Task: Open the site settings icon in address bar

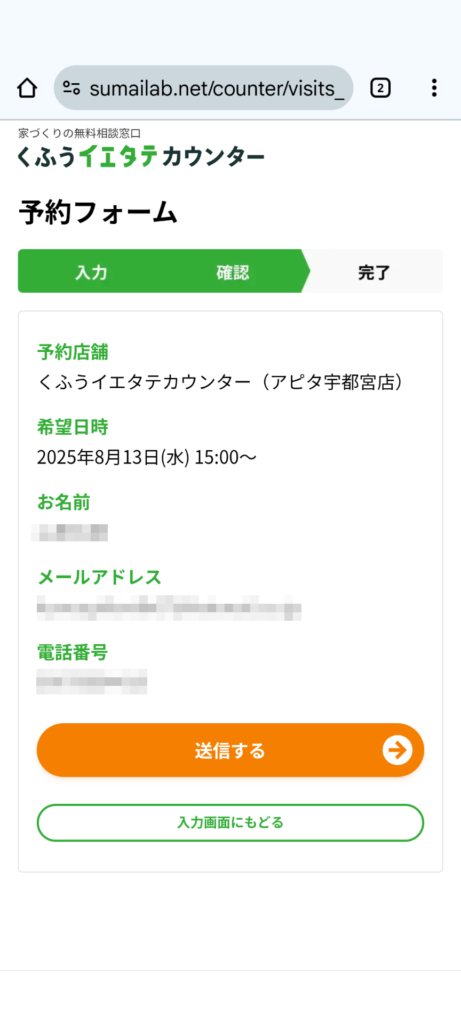Action: [71, 88]
